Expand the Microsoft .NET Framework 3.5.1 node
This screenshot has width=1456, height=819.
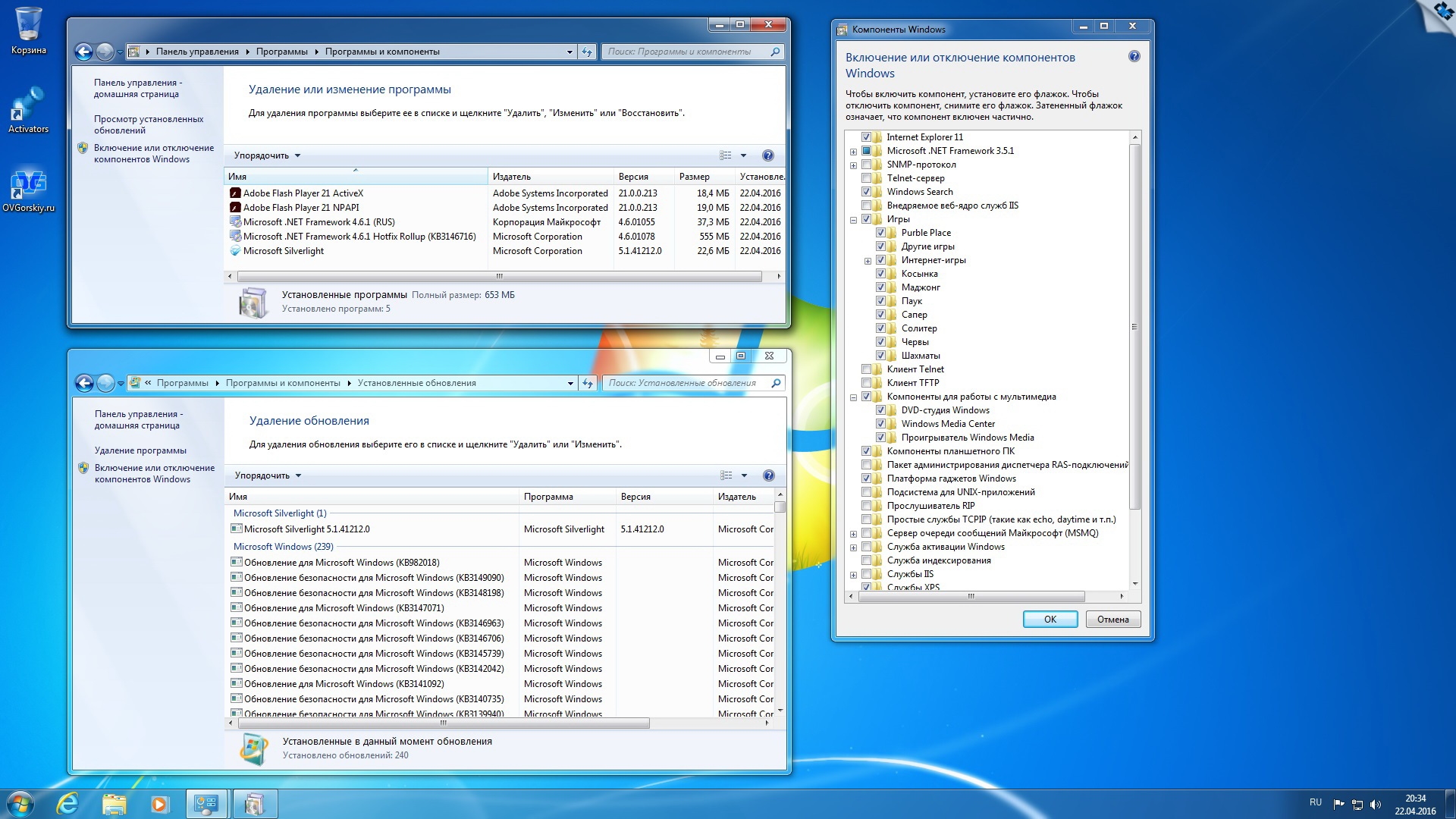(853, 152)
